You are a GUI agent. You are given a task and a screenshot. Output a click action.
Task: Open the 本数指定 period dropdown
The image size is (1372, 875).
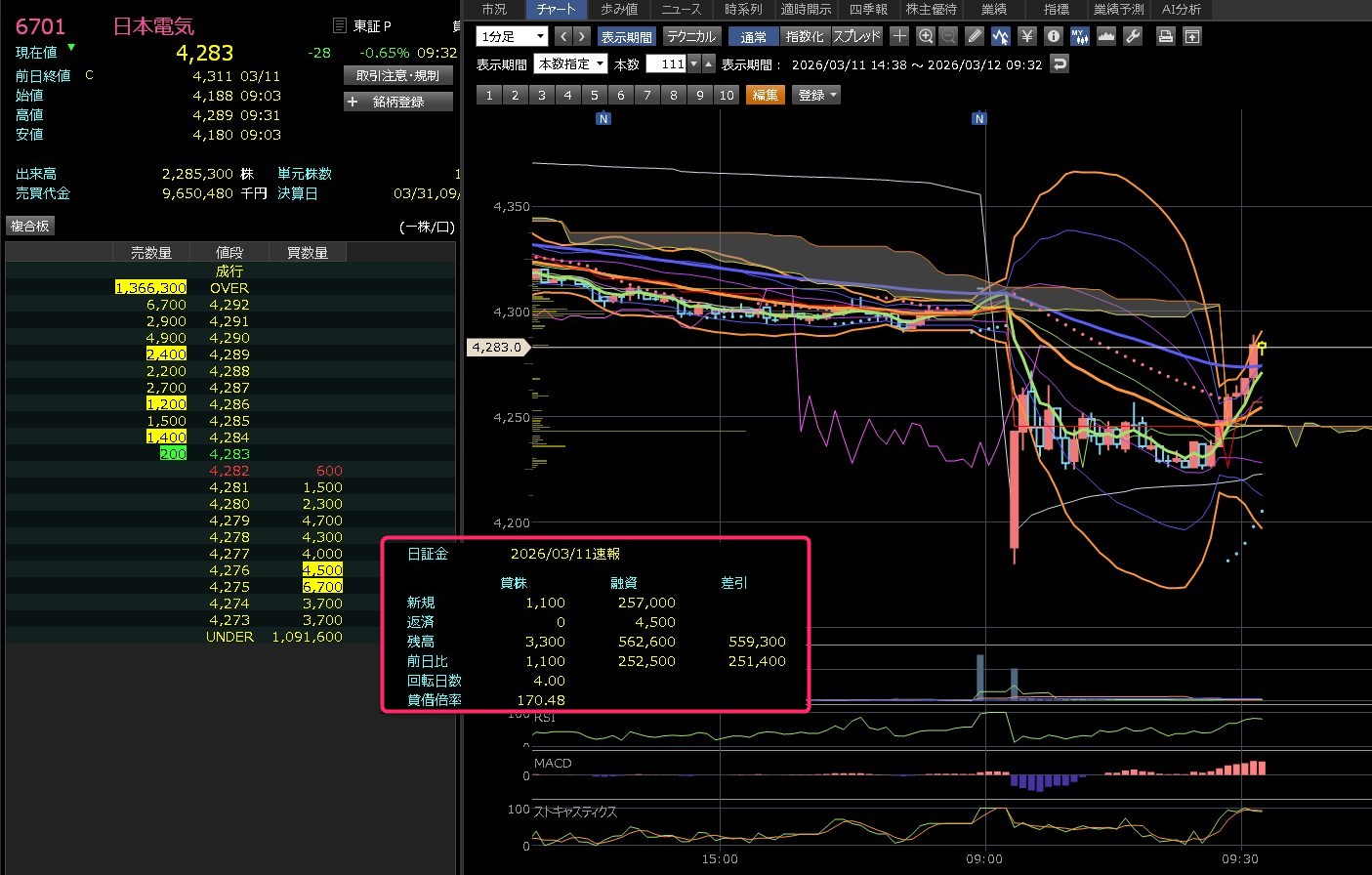[570, 63]
